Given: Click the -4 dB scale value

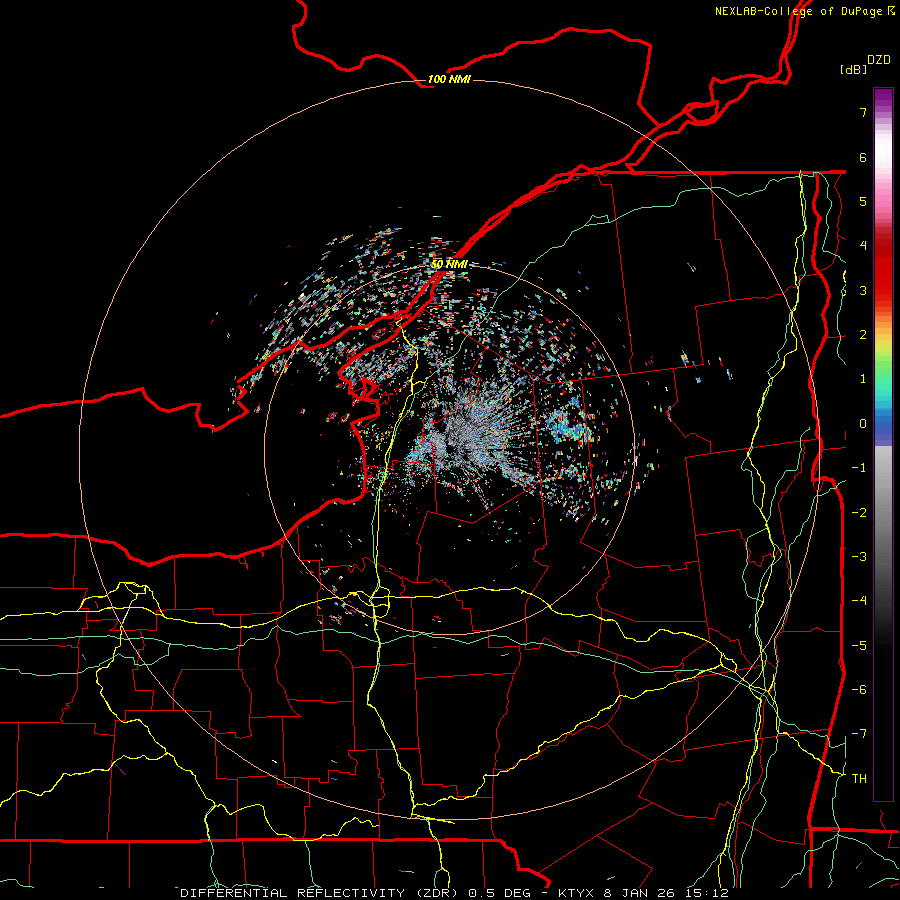Looking at the screenshot, I should tap(859, 601).
